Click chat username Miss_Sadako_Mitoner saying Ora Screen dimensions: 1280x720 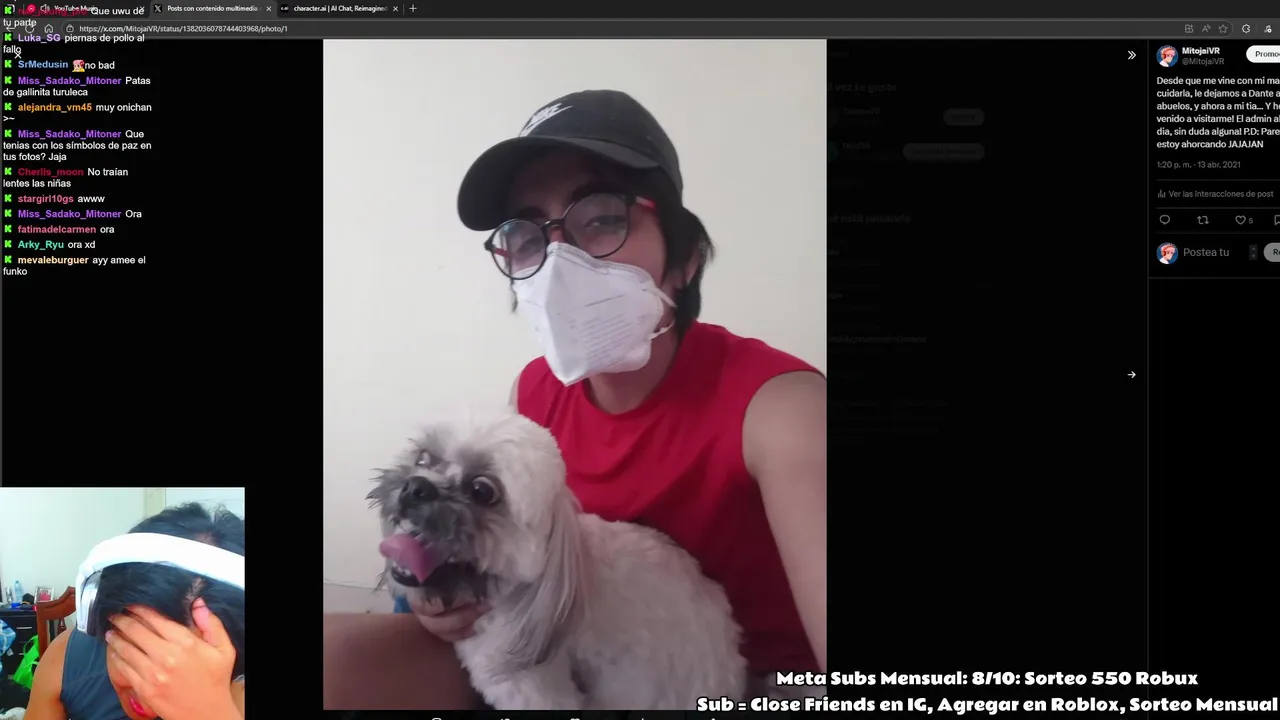coord(69,214)
